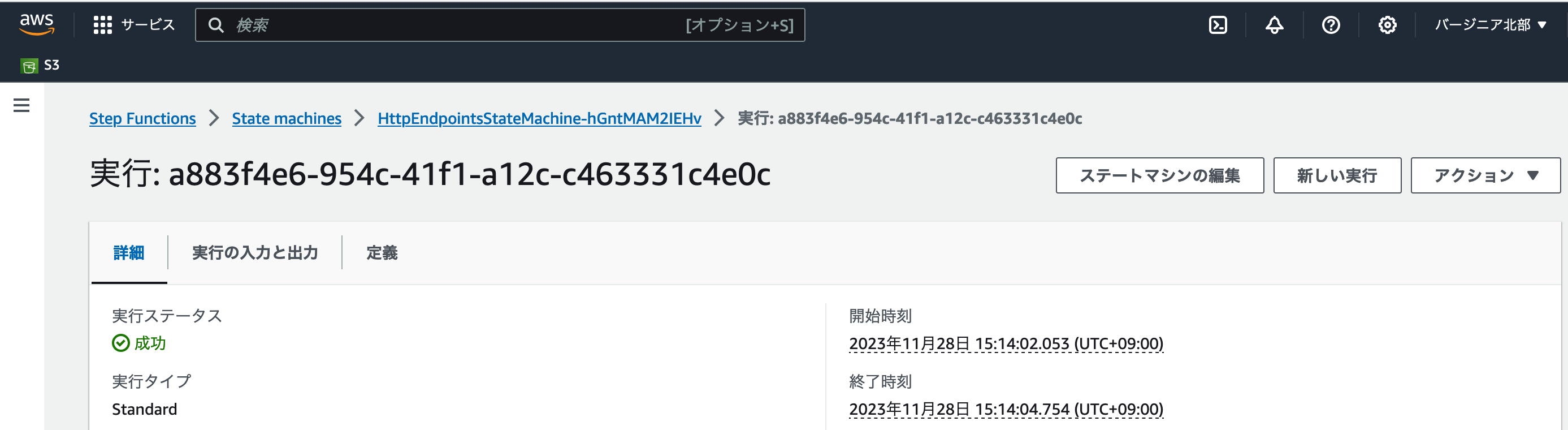Open the navigation hamburger menu

click(x=22, y=105)
